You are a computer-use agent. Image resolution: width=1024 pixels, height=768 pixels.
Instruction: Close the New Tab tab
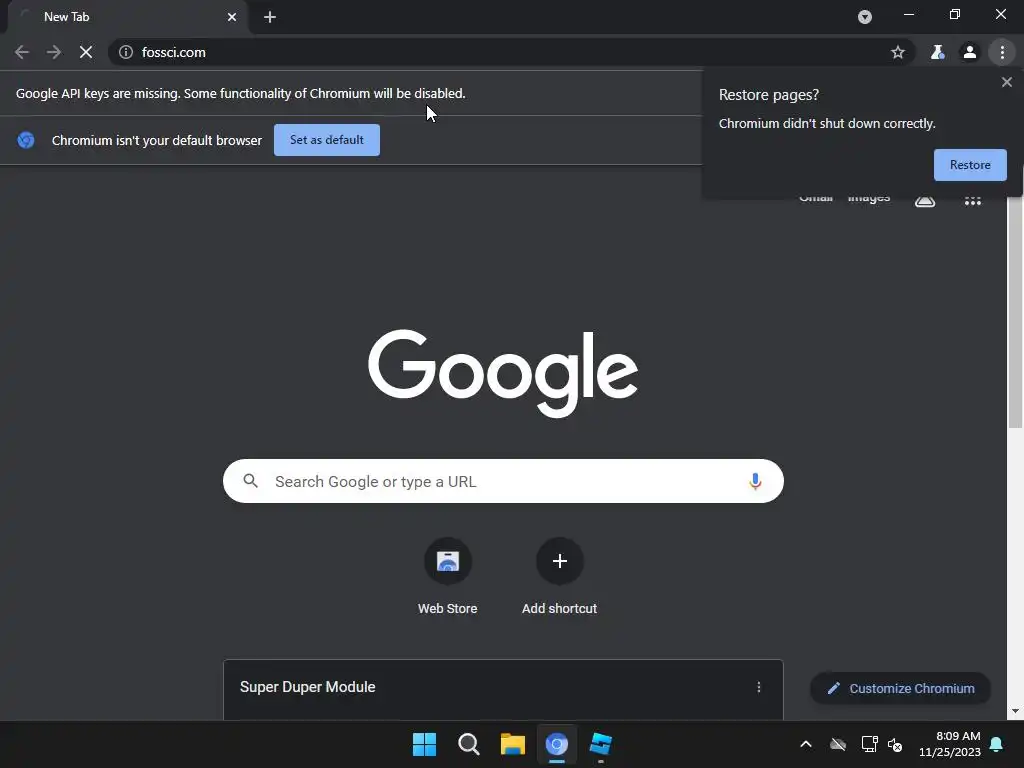point(232,17)
